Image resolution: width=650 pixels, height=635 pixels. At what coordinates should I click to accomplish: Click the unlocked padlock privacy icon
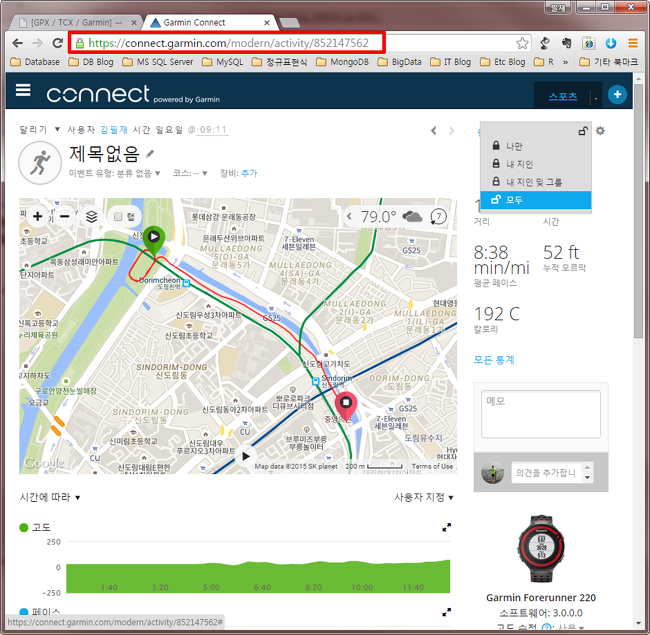[x=583, y=131]
